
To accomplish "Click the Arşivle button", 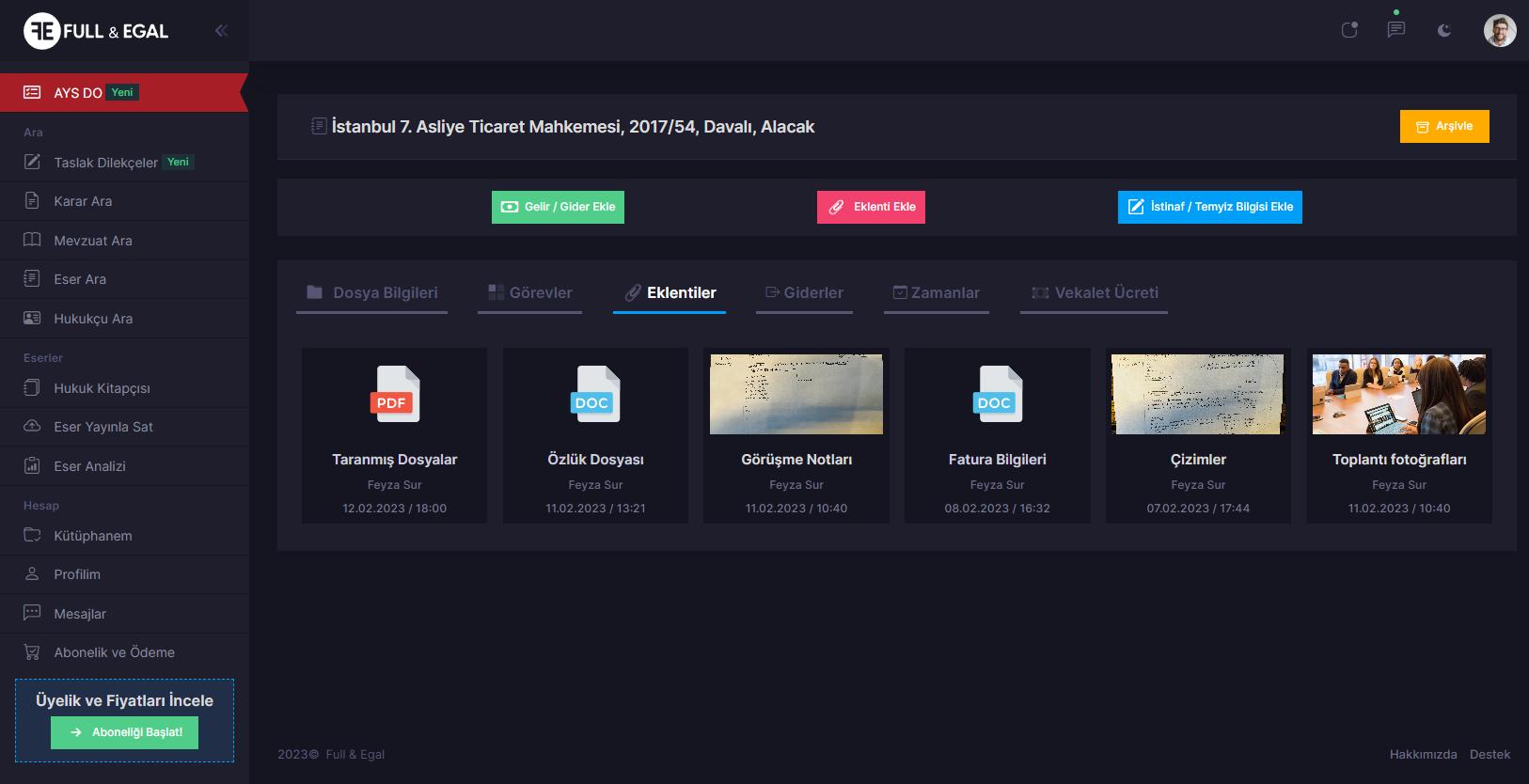I will click(1443, 127).
